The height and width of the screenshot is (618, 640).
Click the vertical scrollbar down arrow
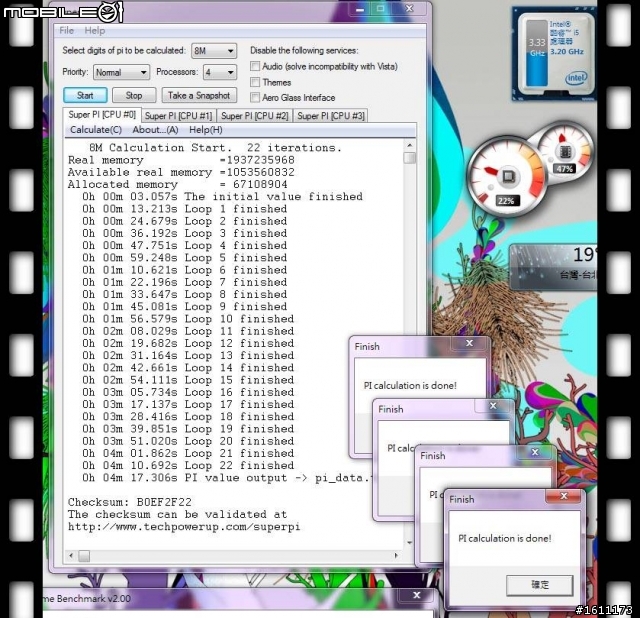click(409, 542)
